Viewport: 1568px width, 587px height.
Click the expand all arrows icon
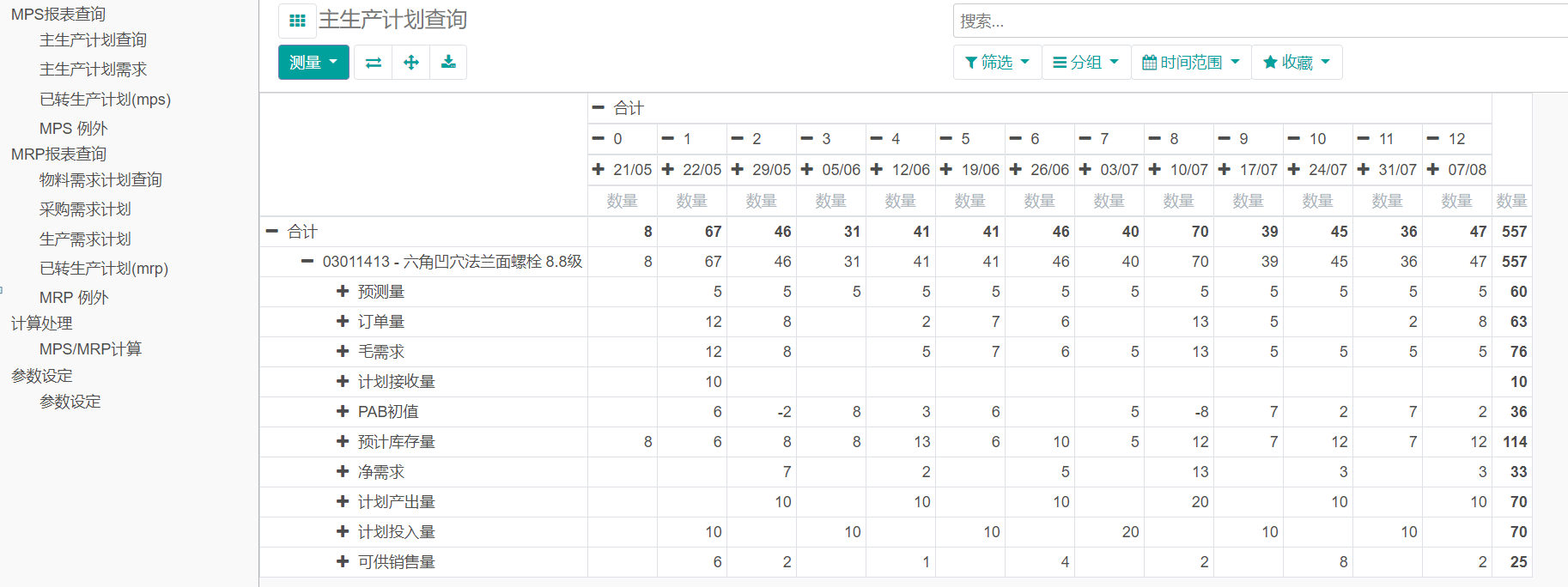pyautogui.click(x=411, y=63)
